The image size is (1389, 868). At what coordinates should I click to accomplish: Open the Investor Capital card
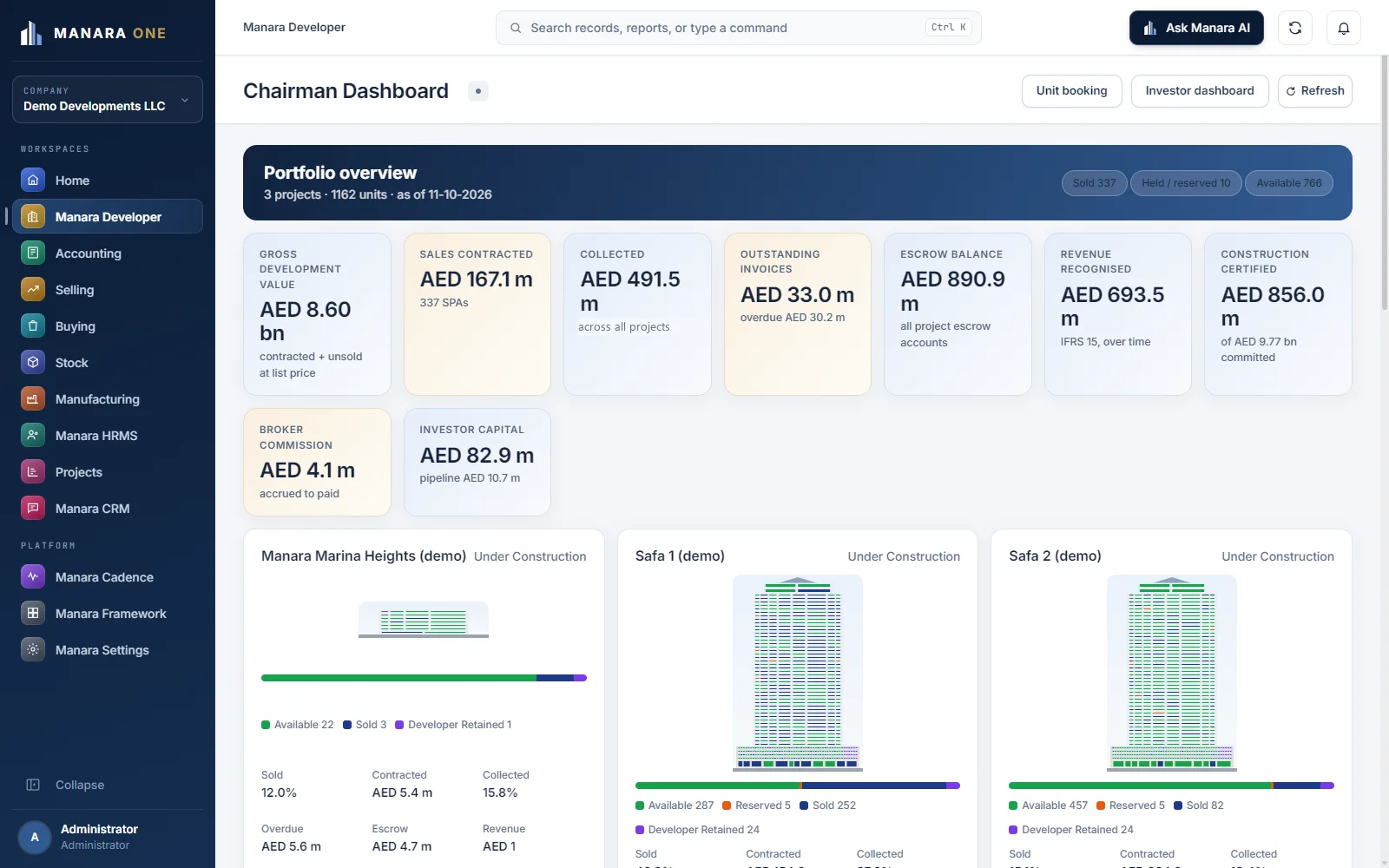477,462
